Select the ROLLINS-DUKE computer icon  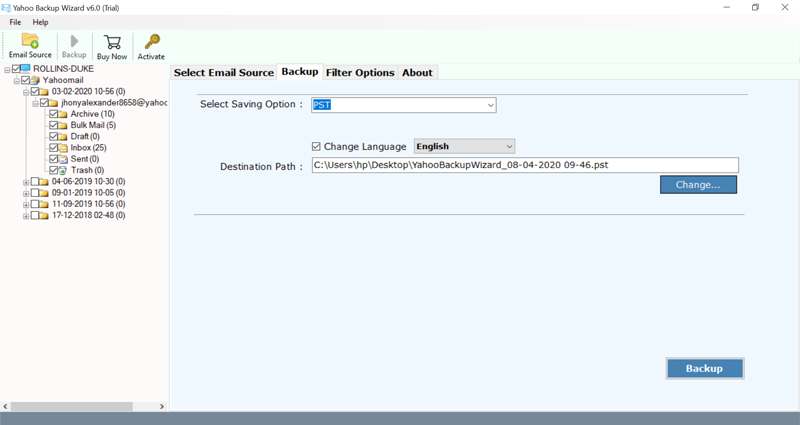click(x=26, y=68)
